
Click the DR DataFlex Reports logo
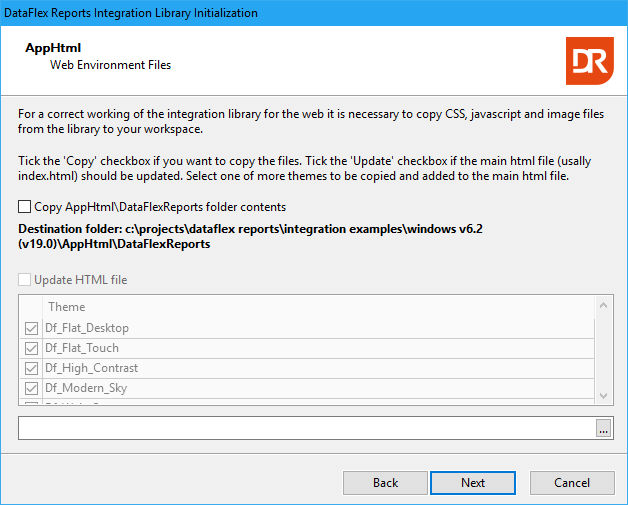click(x=590, y=61)
